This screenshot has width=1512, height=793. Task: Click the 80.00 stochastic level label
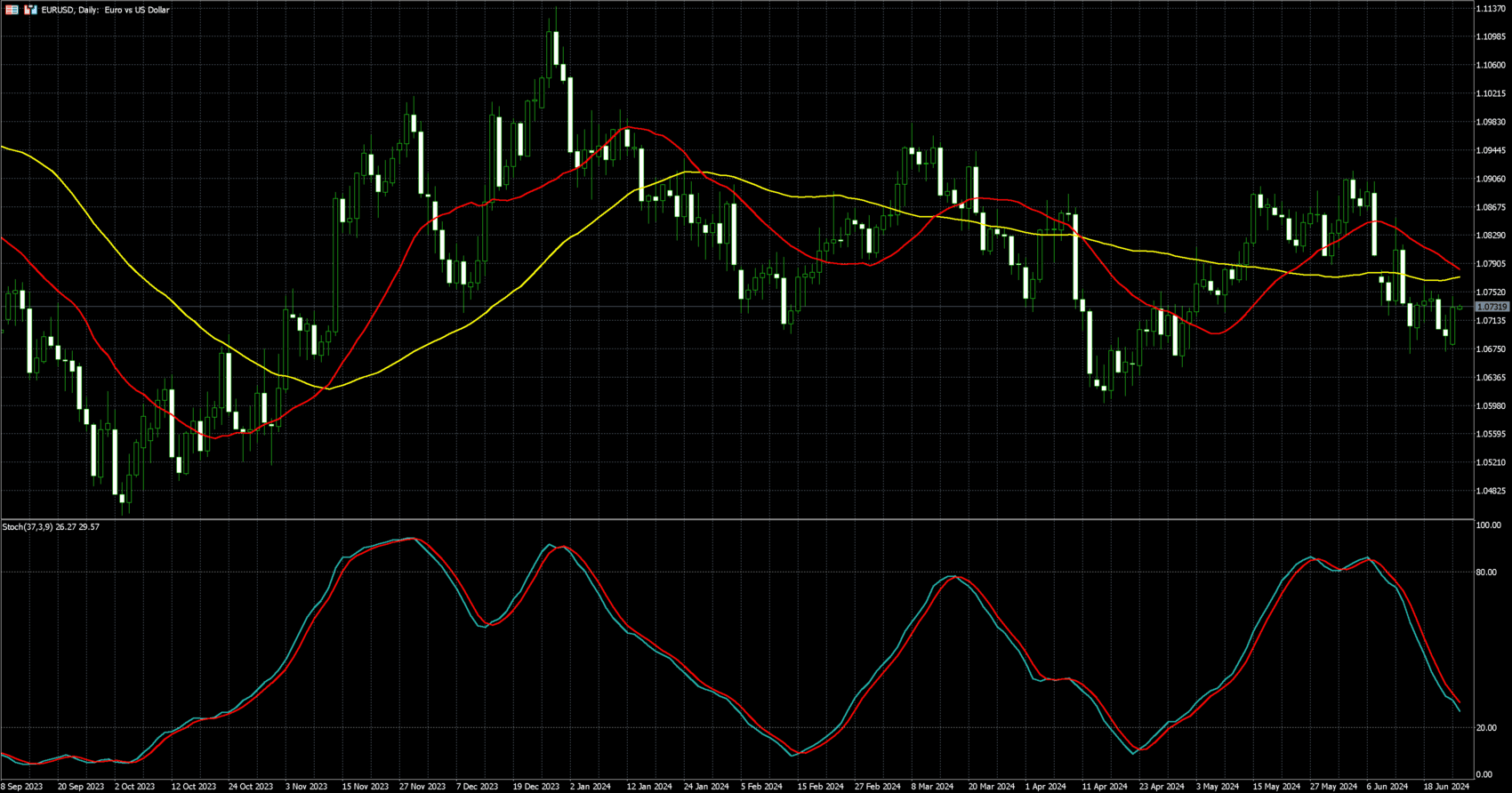1486,573
